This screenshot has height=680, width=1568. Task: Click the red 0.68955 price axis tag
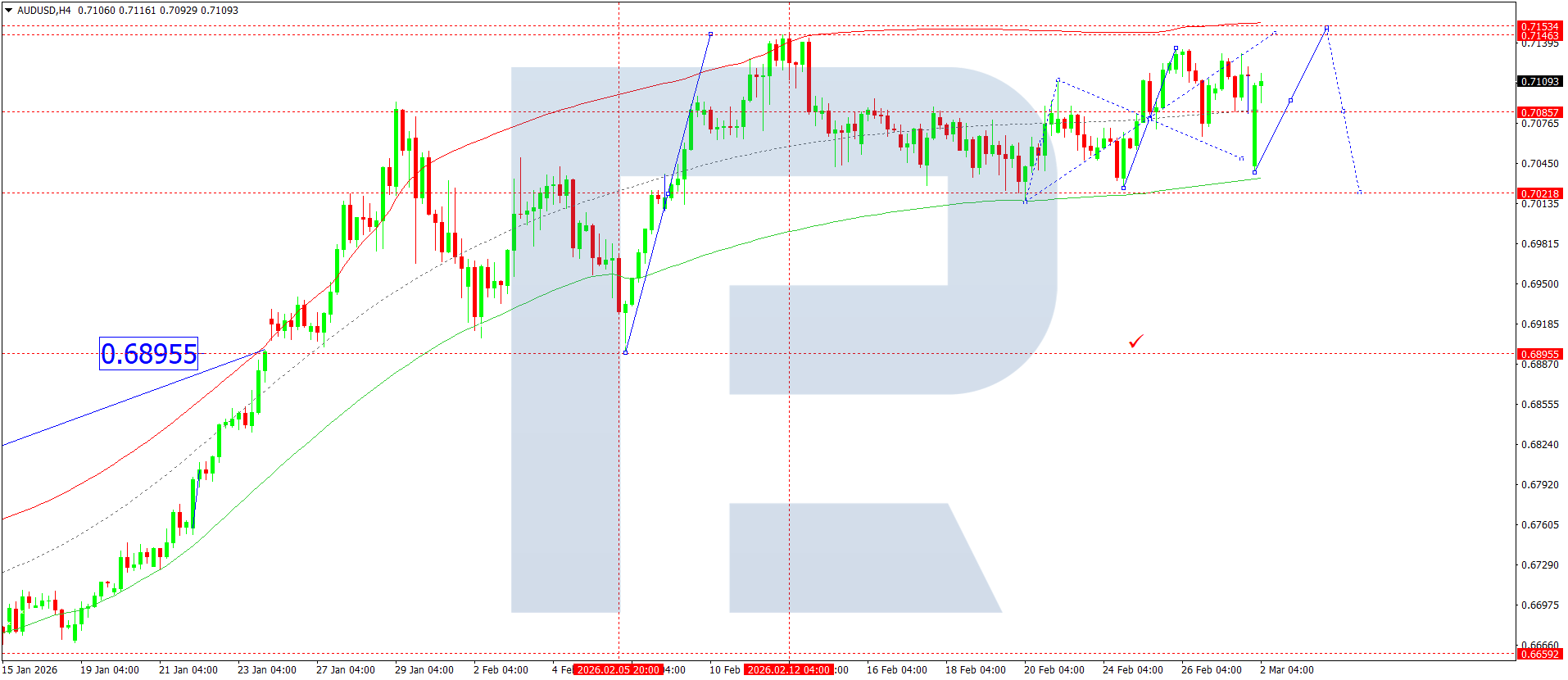[x=1539, y=354]
